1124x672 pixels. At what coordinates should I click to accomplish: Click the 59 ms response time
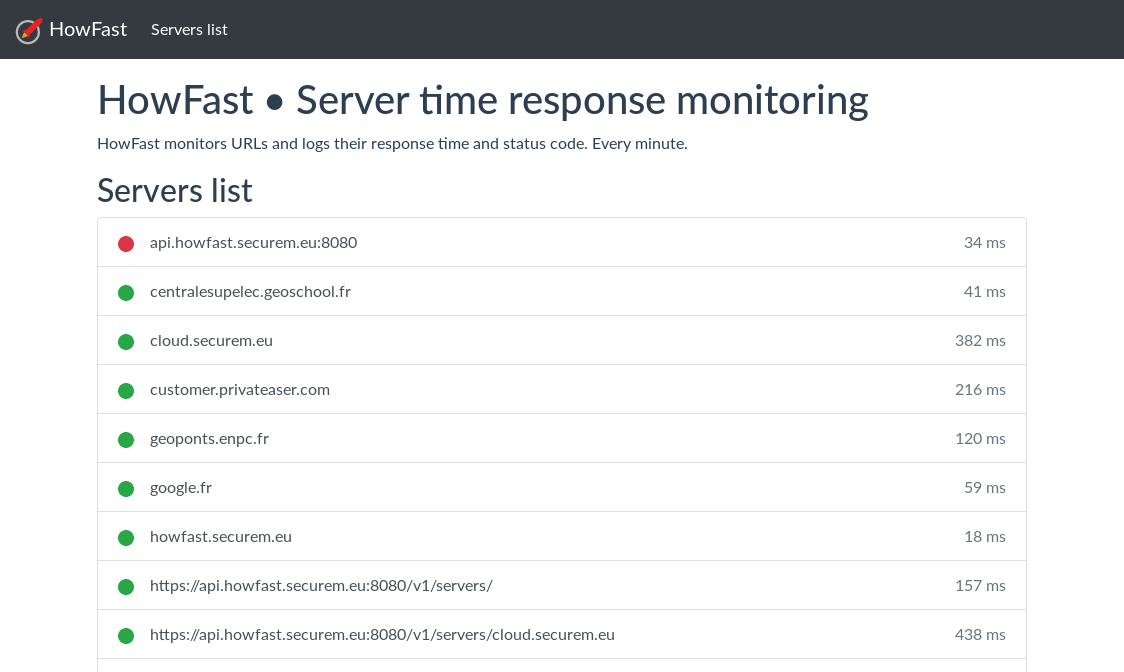tap(984, 488)
